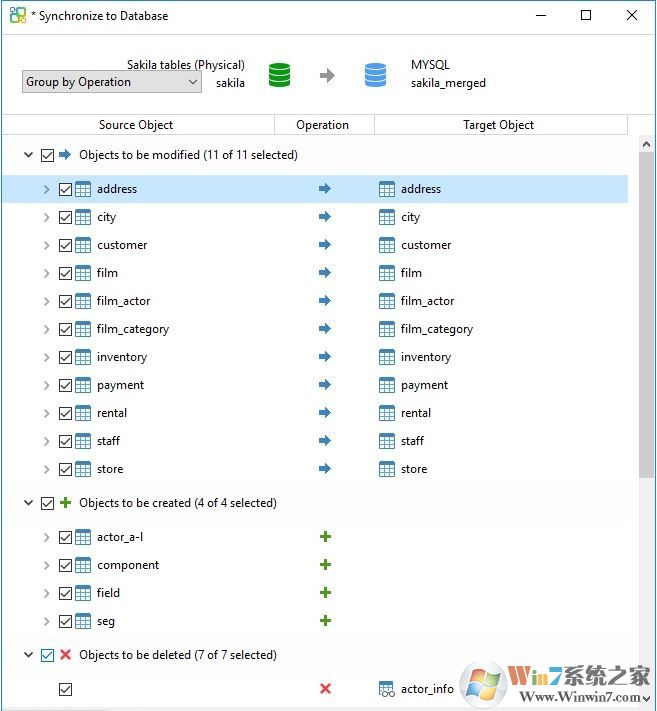
Task: Uncheck the address table checkbox
Action: (x=65, y=189)
